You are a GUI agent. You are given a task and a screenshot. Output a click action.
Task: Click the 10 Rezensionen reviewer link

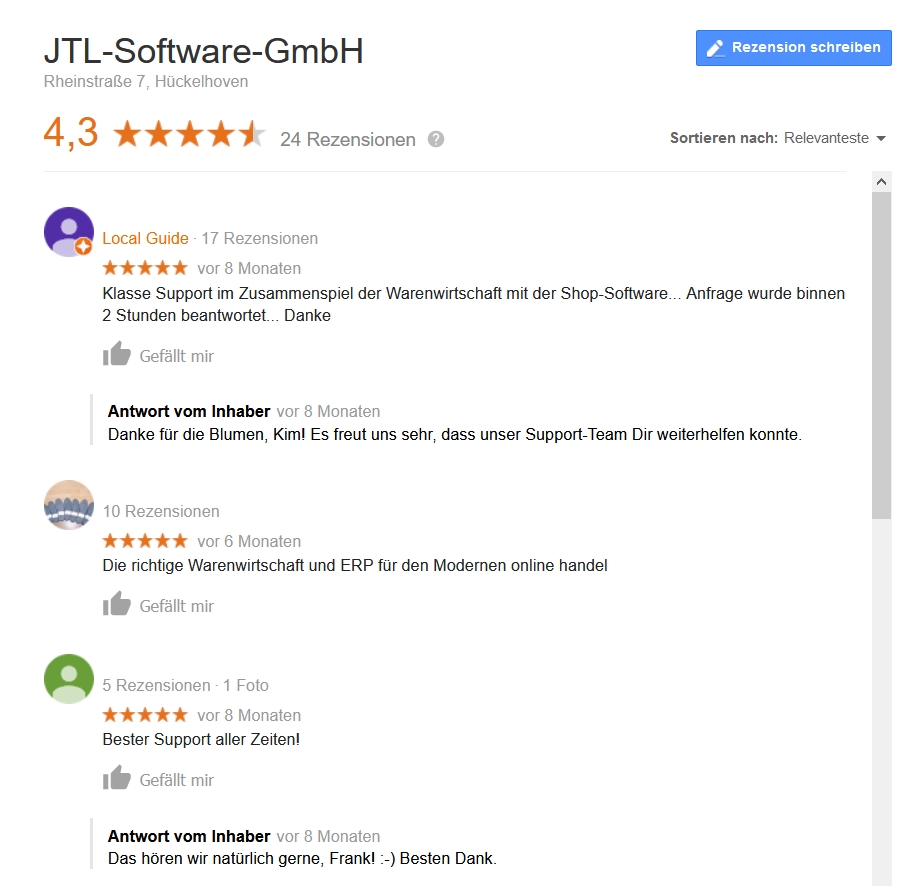[161, 511]
